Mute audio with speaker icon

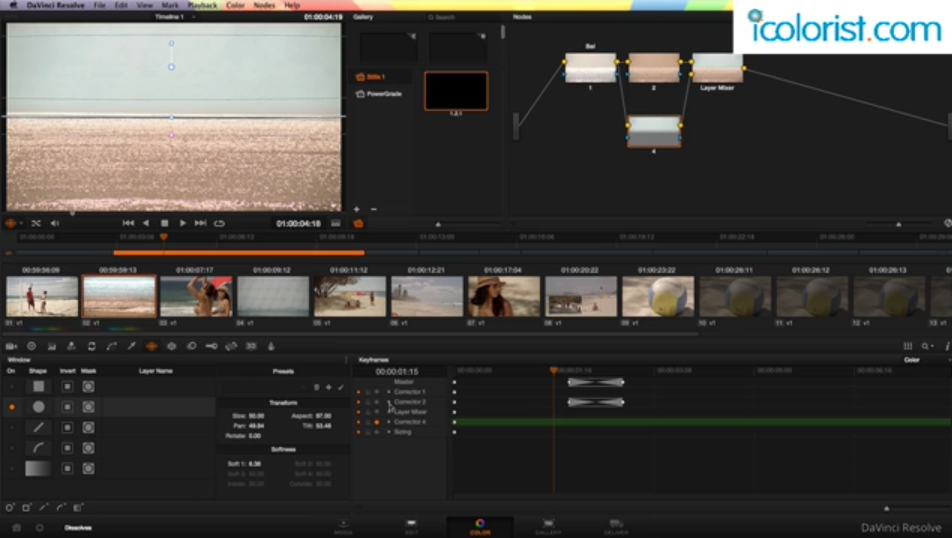tap(55, 223)
